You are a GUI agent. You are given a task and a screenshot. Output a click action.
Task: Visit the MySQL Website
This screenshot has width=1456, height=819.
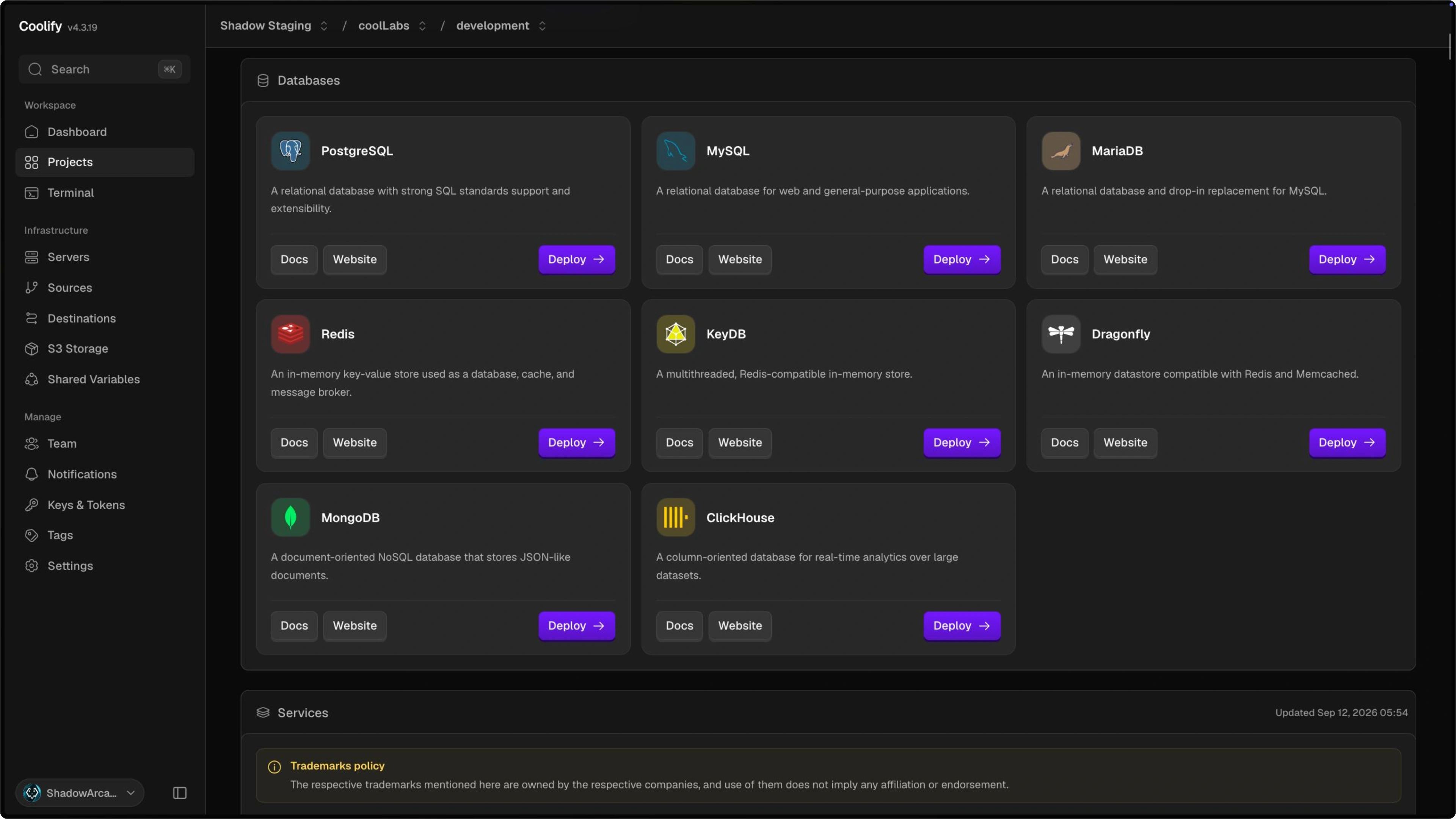740,259
